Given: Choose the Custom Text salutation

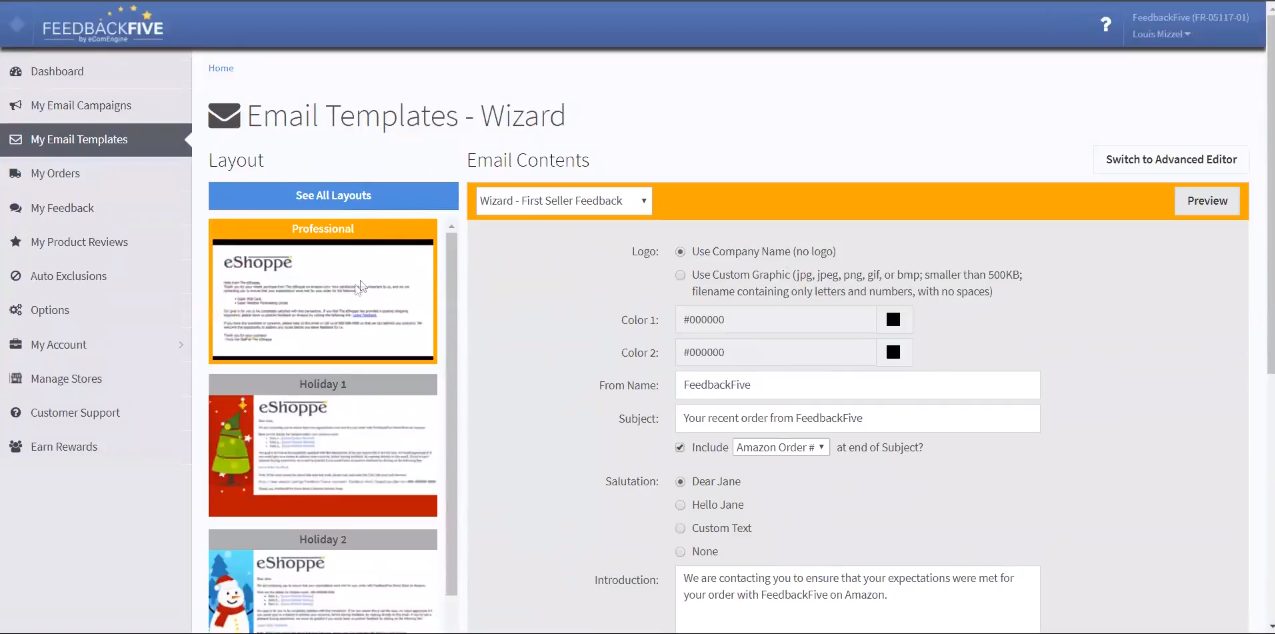Looking at the screenshot, I should [681, 528].
